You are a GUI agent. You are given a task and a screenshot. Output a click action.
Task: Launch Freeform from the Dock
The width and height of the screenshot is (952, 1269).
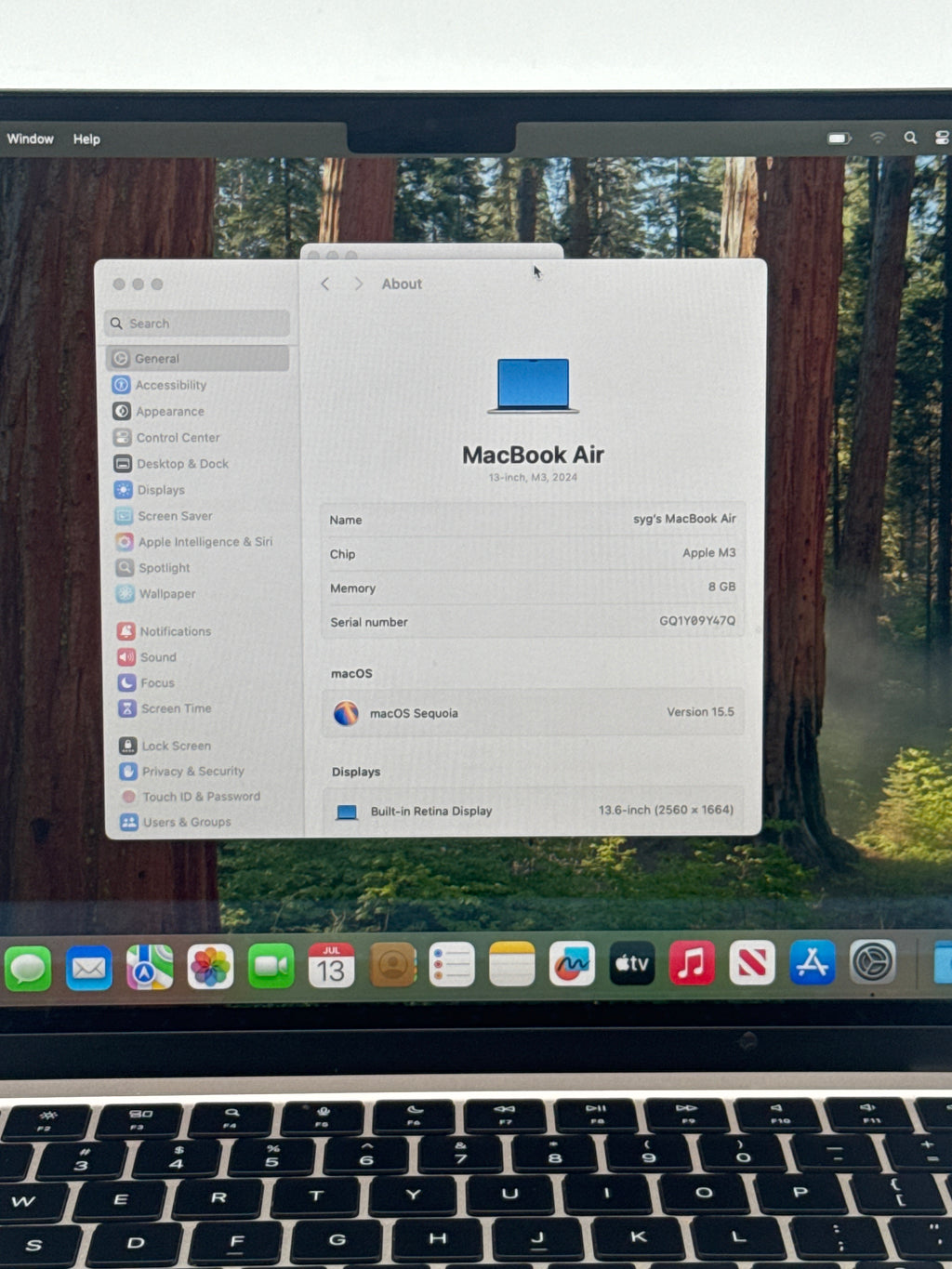tap(572, 964)
